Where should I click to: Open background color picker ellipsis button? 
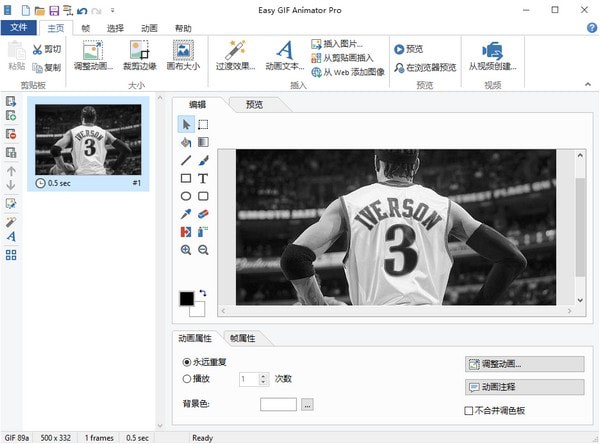(307, 404)
